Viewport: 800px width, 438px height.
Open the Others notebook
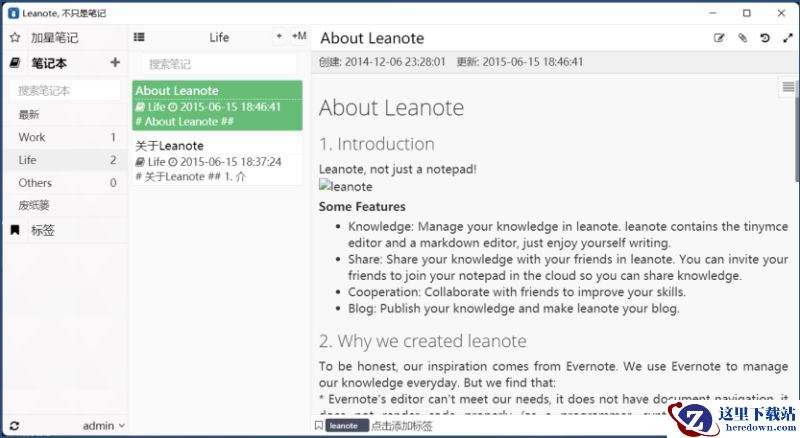(x=67, y=183)
